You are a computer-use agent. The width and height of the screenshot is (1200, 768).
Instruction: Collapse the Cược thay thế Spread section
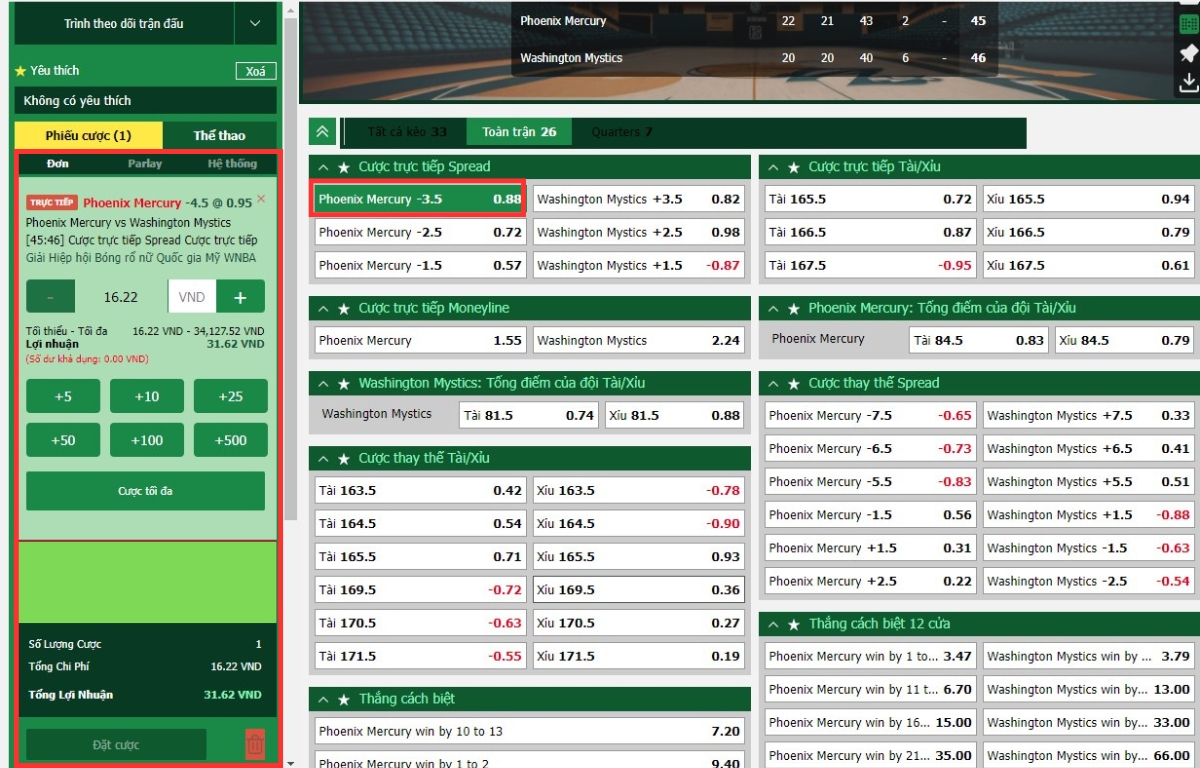tap(773, 383)
